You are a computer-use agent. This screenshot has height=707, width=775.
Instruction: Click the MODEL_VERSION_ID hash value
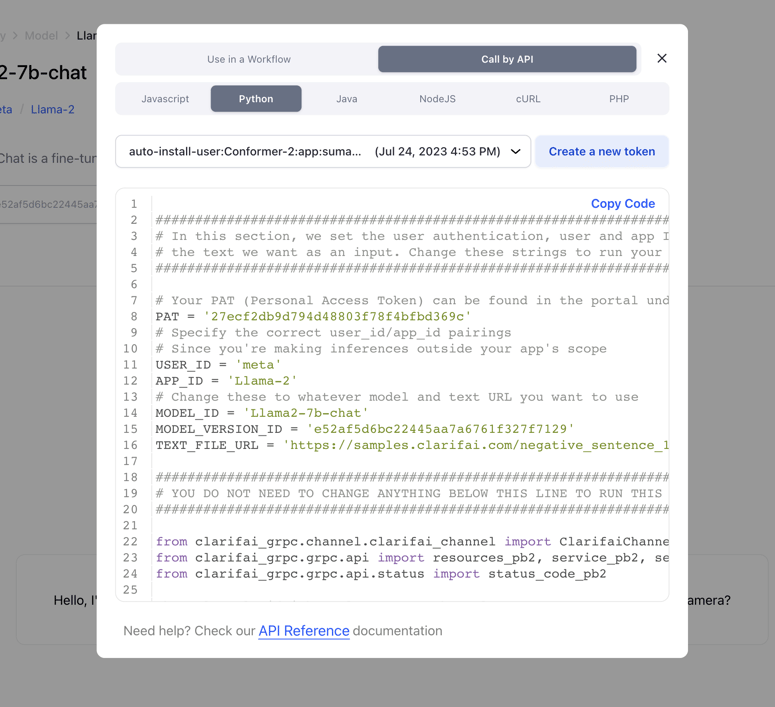tap(440, 429)
